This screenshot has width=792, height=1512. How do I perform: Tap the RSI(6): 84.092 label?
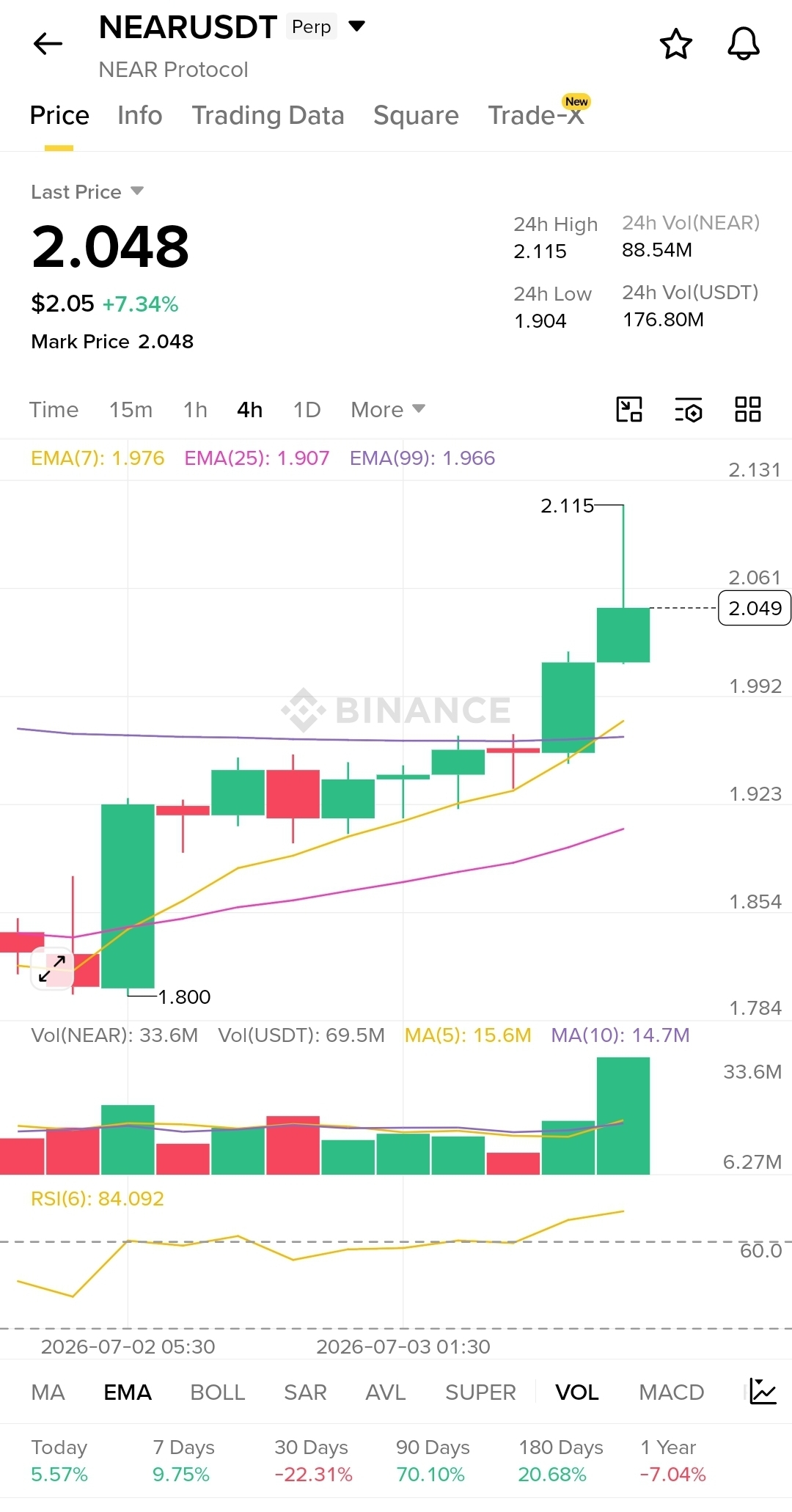pos(98,1199)
